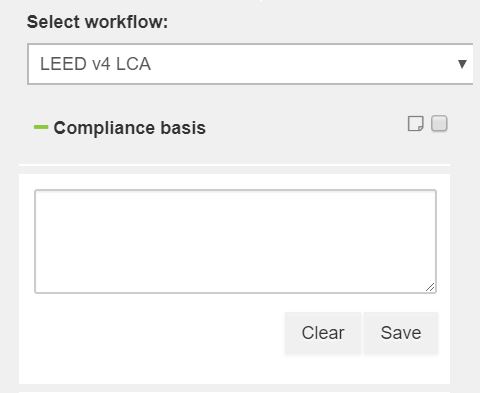Click the Compliance basis section title
This screenshot has height=393, width=480.
tap(130, 128)
